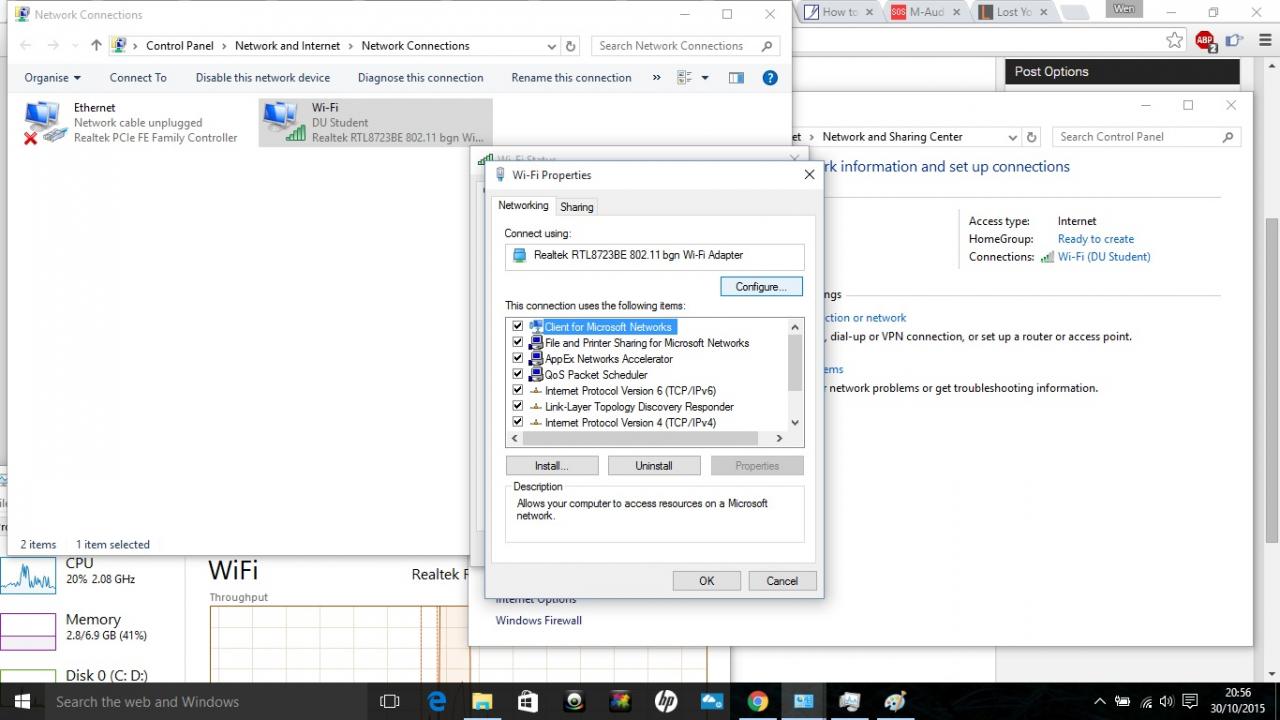Viewport: 1280px width, 720px height.
Task: Click the Install... button
Action: pyautogui.click(x=552, y=466)
